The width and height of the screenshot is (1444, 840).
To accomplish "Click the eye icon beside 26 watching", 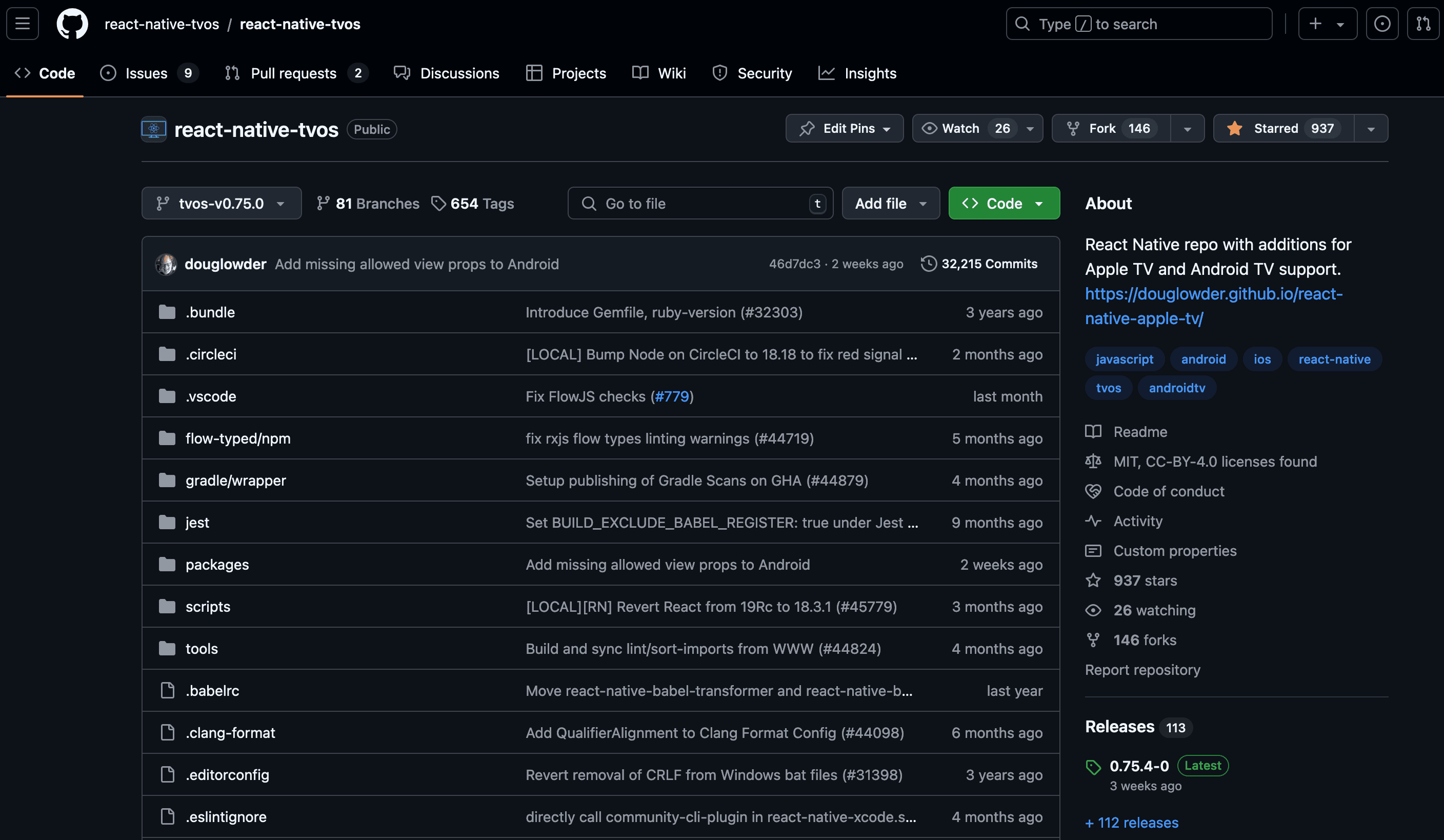I will click(1093, 610).
